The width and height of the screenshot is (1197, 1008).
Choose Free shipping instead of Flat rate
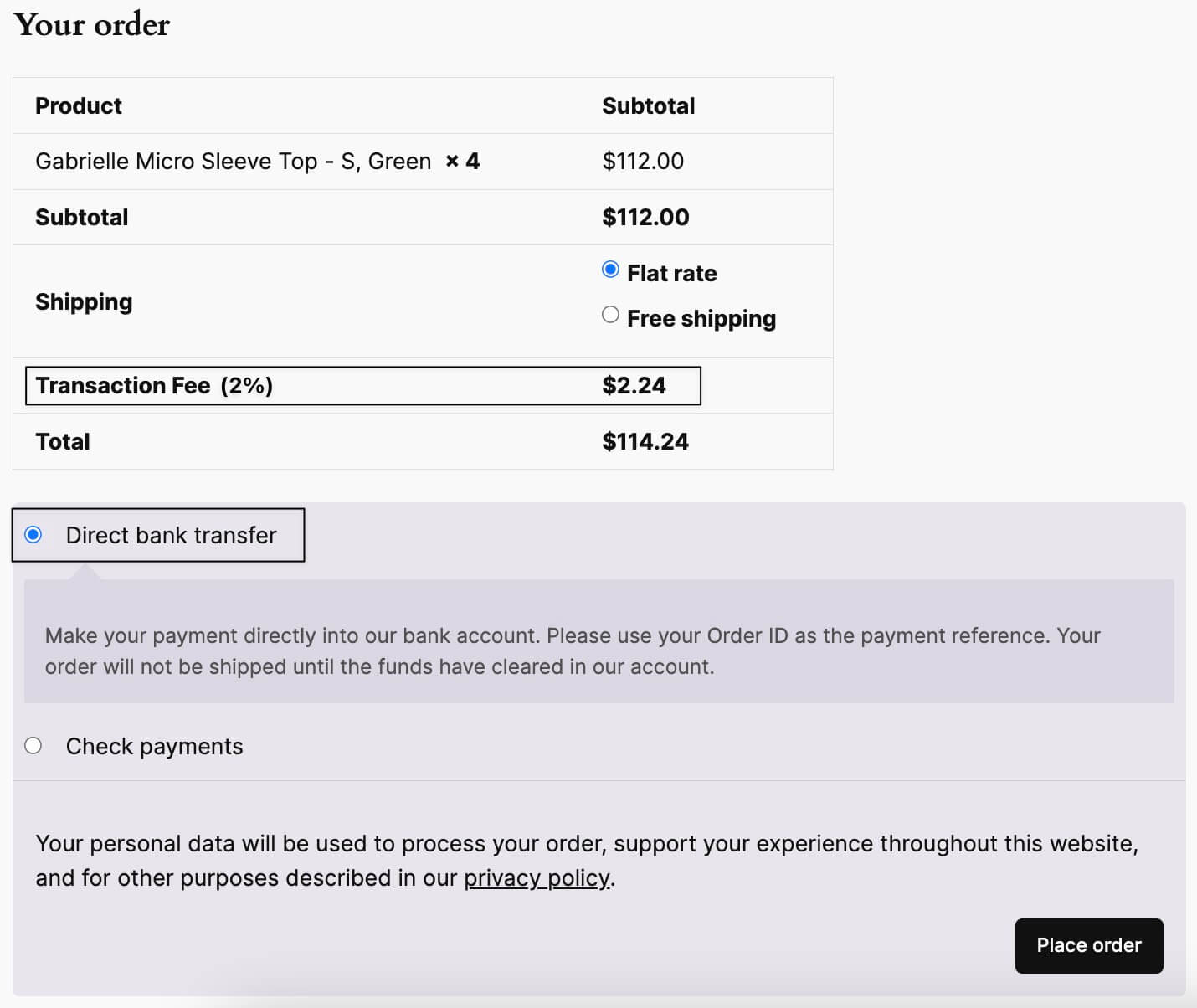610,315
